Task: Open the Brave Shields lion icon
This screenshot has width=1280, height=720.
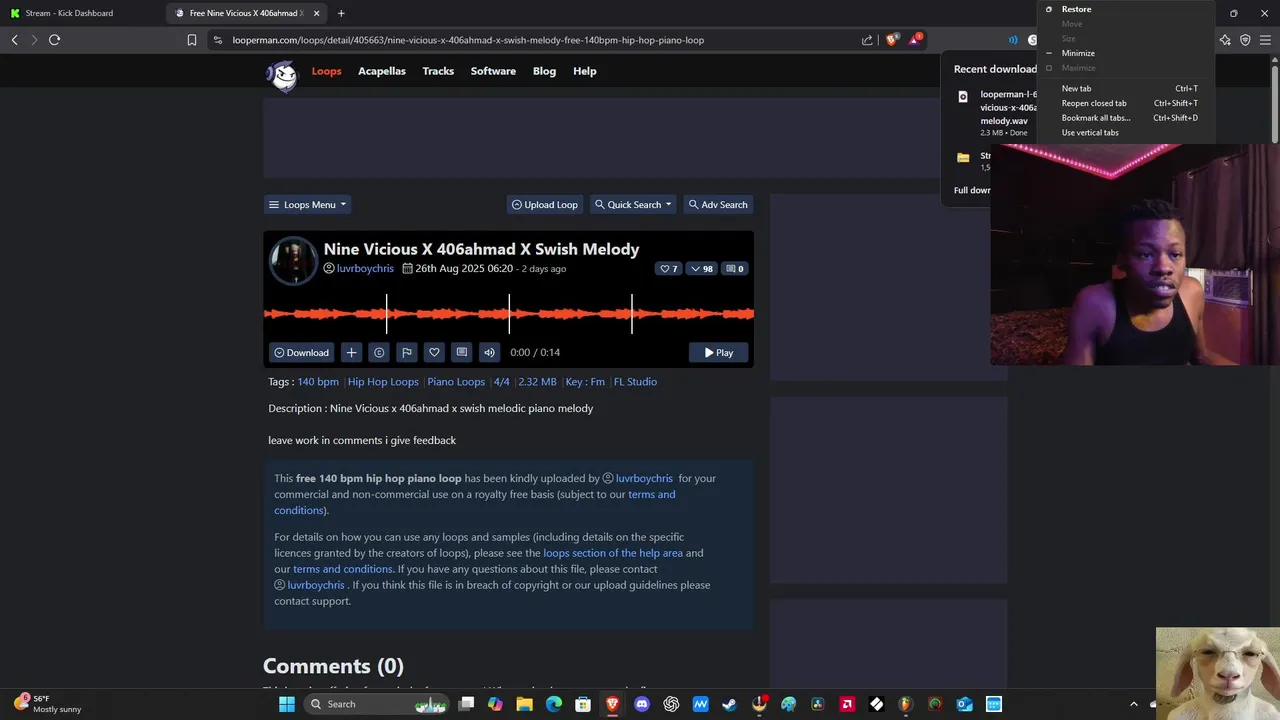Action: 892,40
